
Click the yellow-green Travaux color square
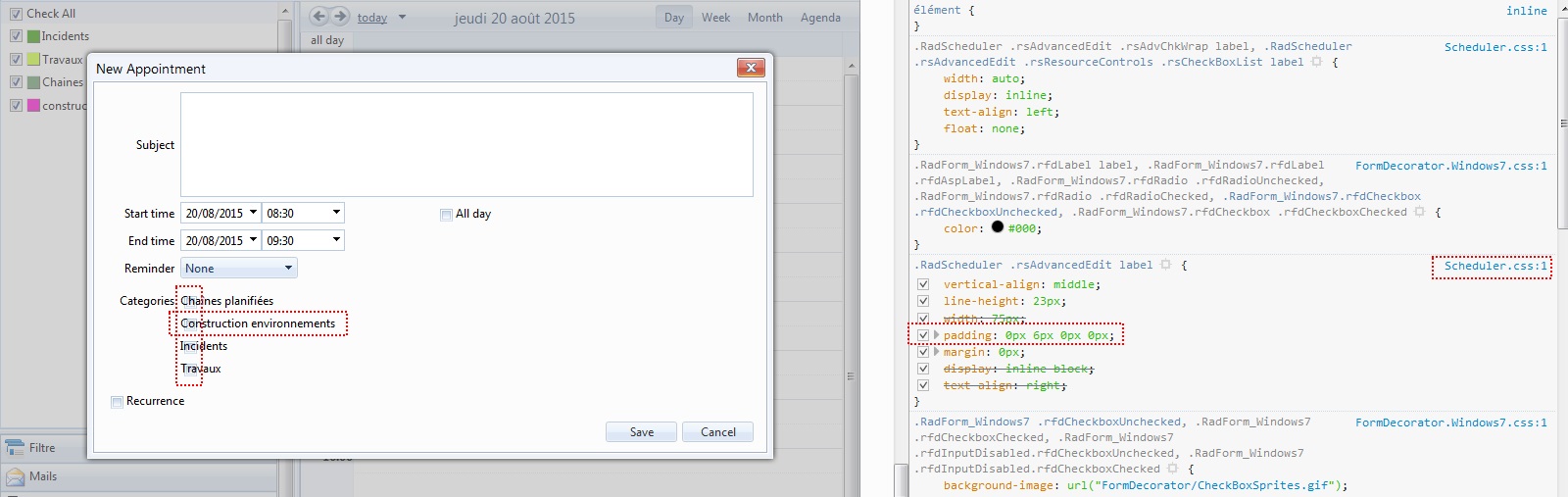pyautogui.click(x=33, y=60)
